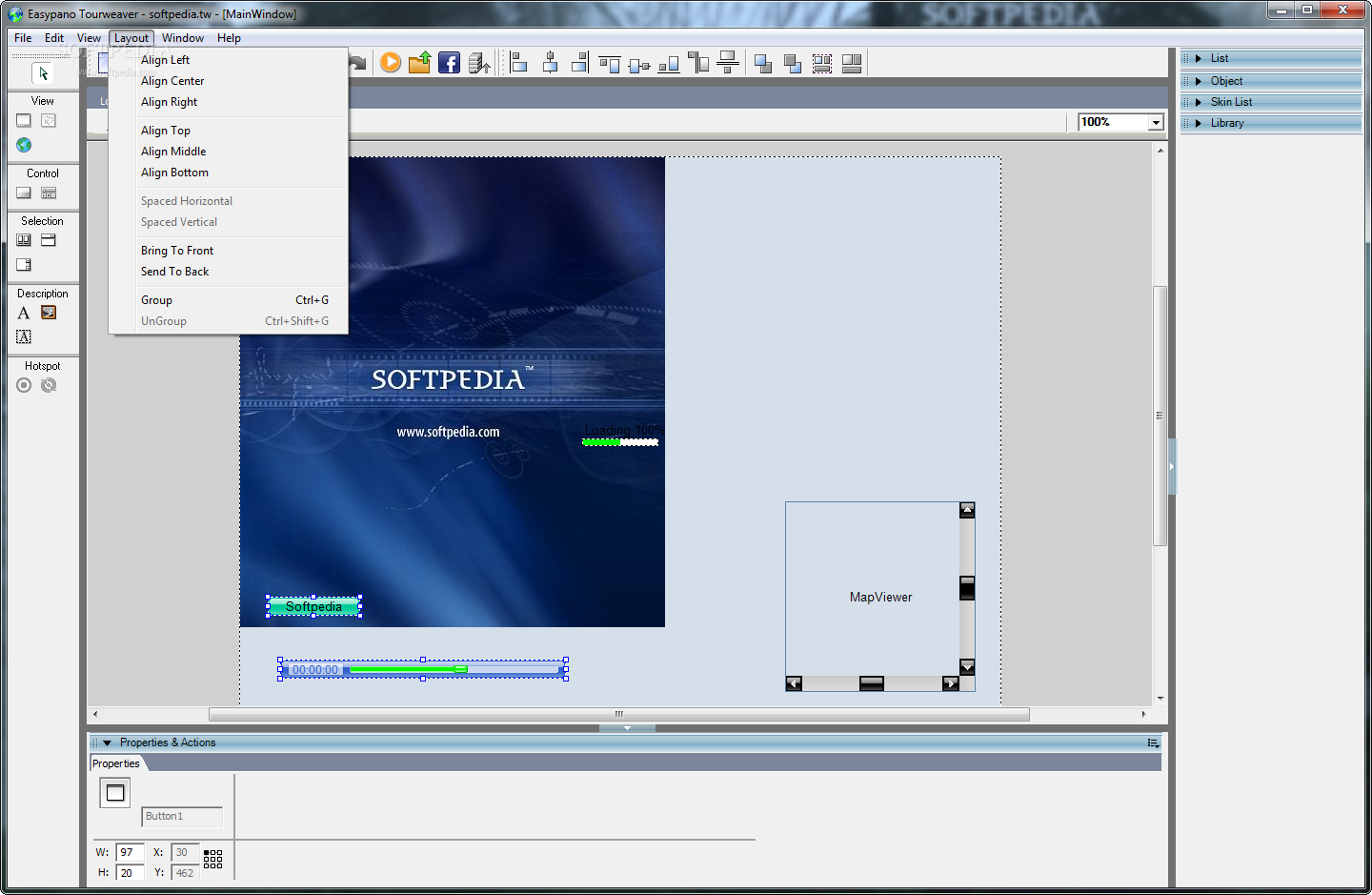Image resolution: width=1372 pixels, height=895 pixels.
Task: Click the loading progress bar on canvas
Action: point(620,442)
